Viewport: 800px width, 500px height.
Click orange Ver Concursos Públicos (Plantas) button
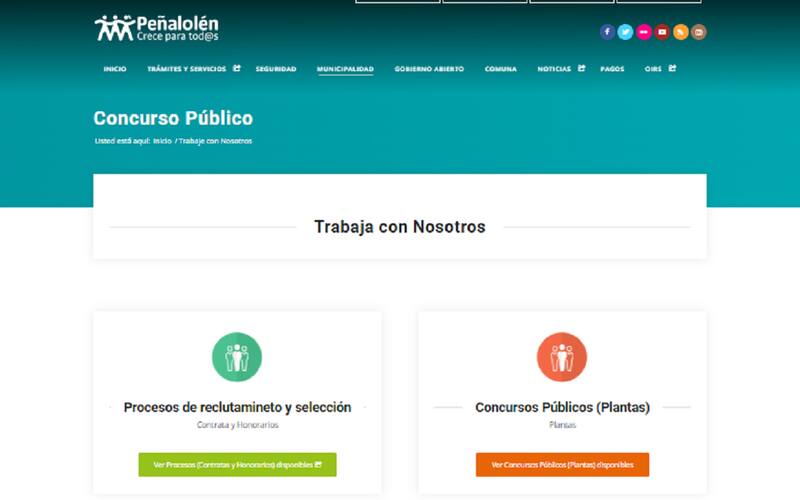click(x=562, y=465)
